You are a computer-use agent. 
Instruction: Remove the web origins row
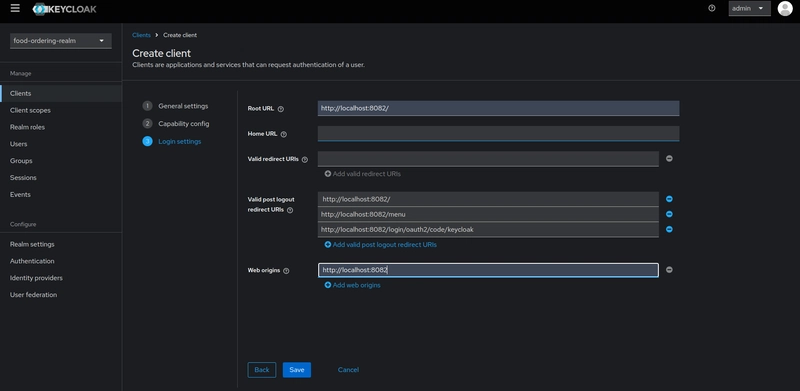669,270
